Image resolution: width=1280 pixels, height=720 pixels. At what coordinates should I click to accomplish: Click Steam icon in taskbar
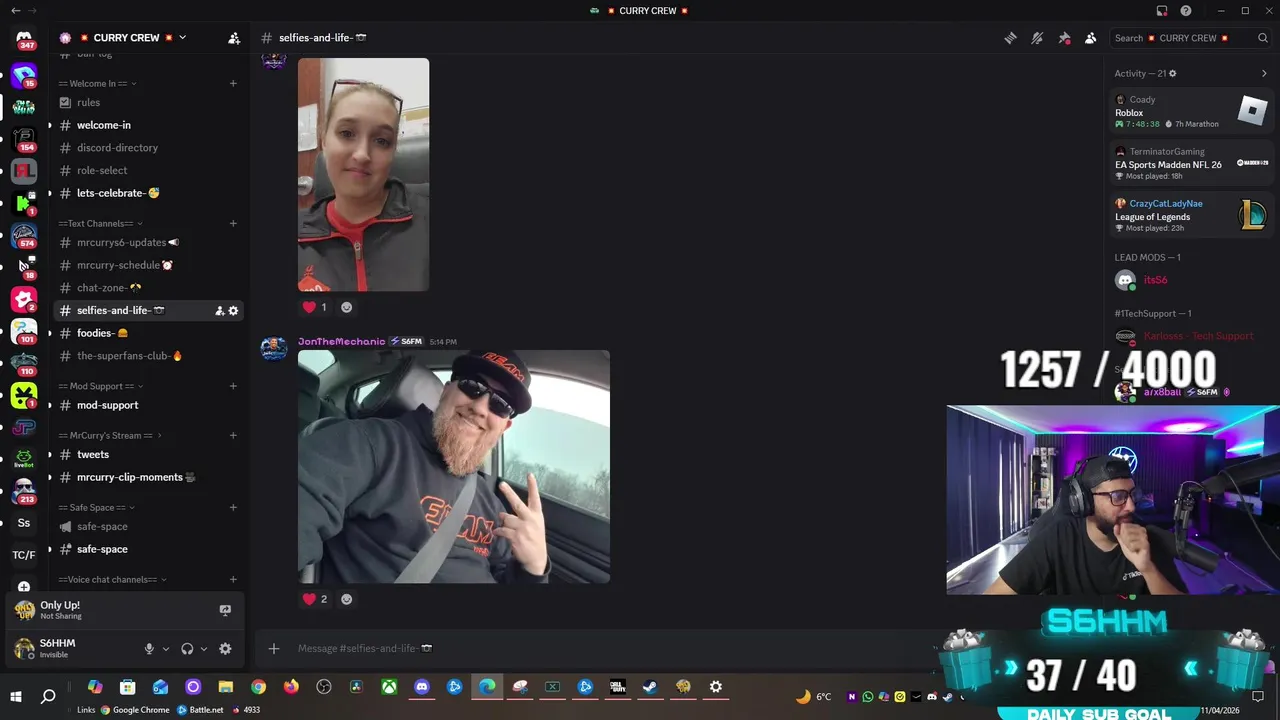650,687
